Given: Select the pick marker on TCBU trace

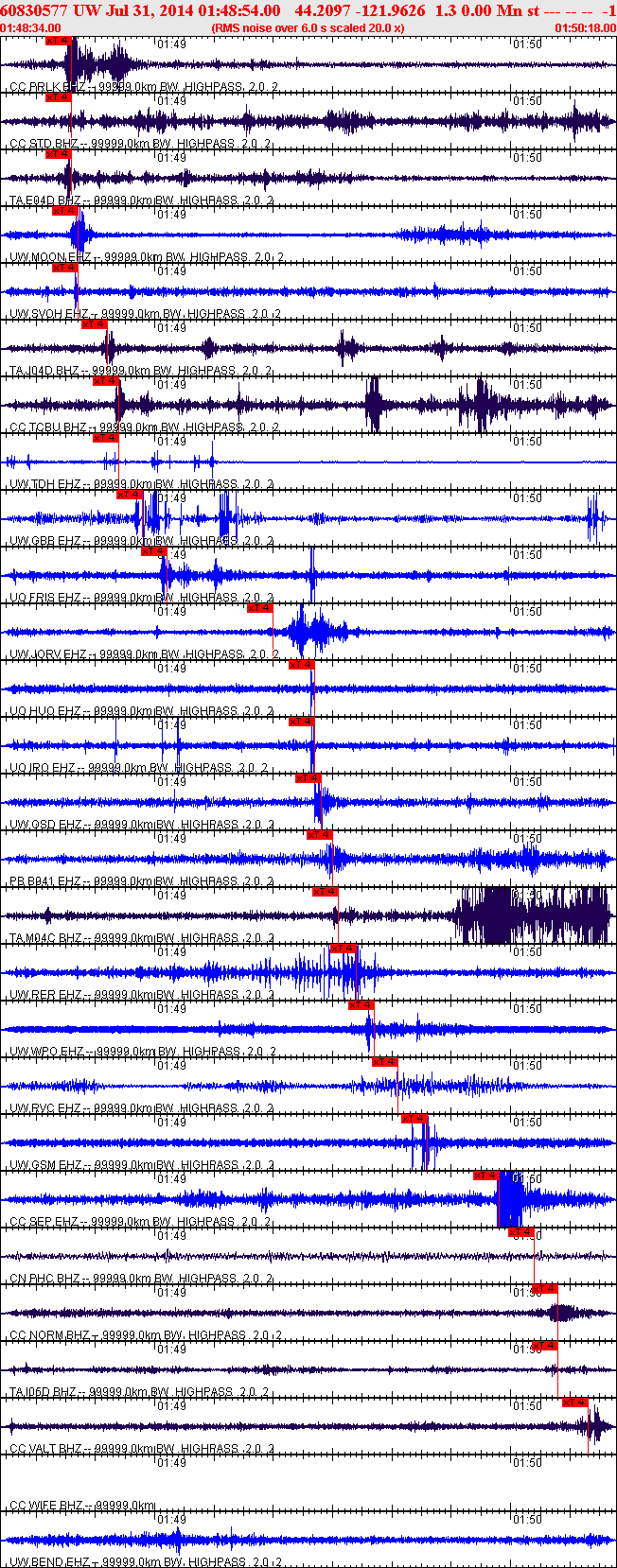Looking at the screenshot, I should 105,381.
